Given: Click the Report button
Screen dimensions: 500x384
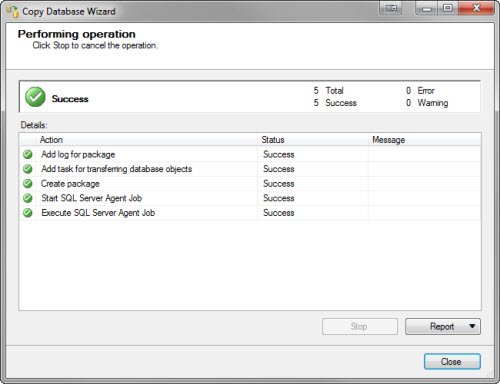Looking at the screenshot, I should coord(443,326).
